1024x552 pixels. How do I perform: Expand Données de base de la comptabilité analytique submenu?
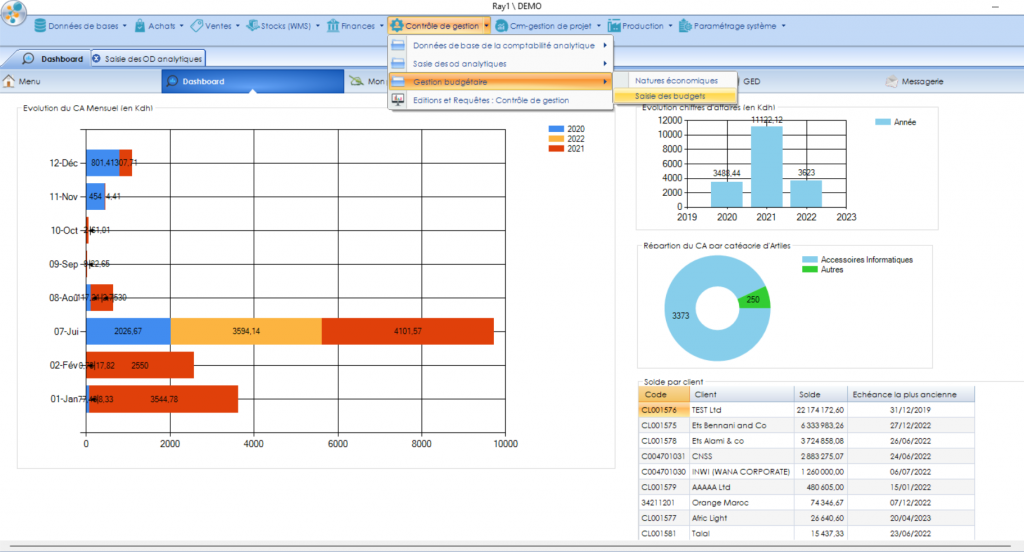[x=500, y=45]
